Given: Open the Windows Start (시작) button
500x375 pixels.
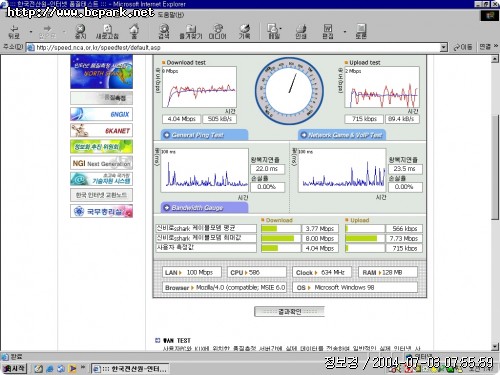Looking at the screenshot, I should pos(14,368).
